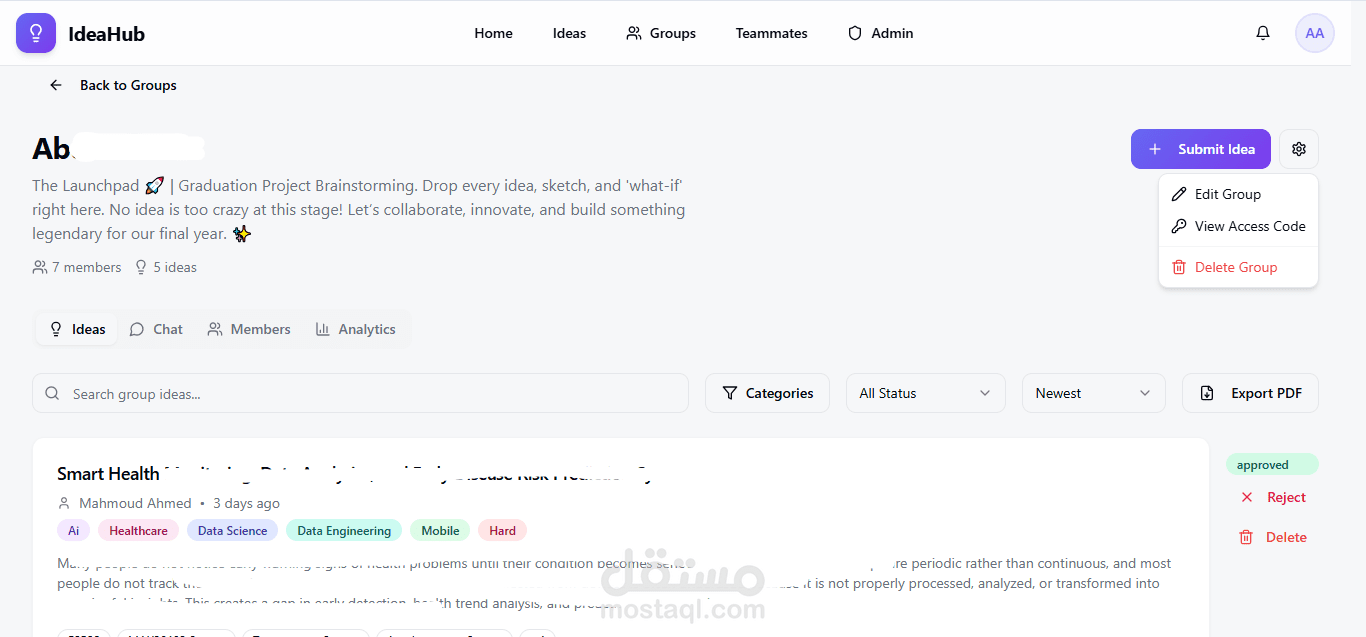Image resolution: width=1366 pixels, height=637 pixels.
Task: Click the back arrow next to Back to Groups
Action: [56, 85]
